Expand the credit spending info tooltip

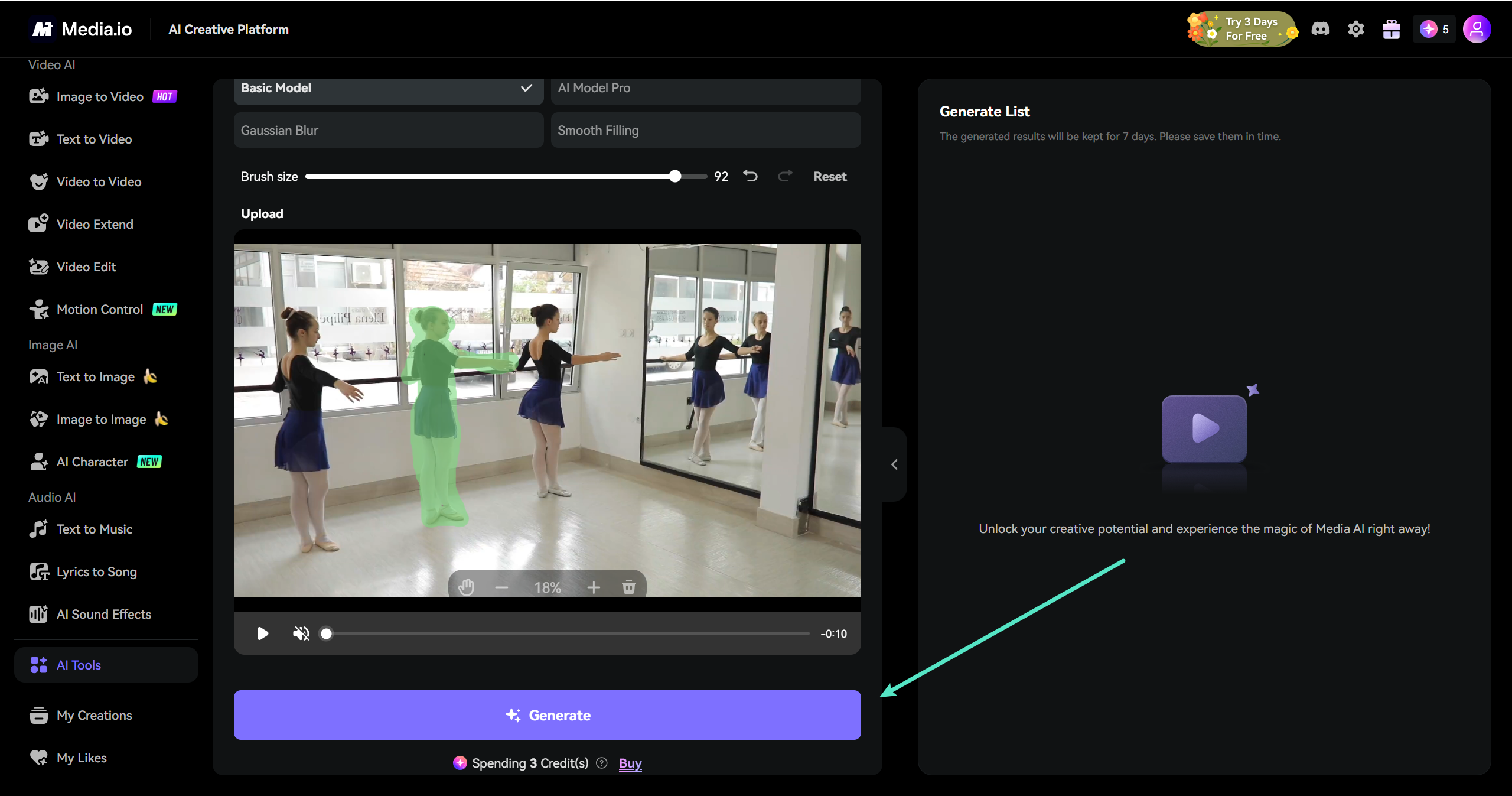coord(602,763)
